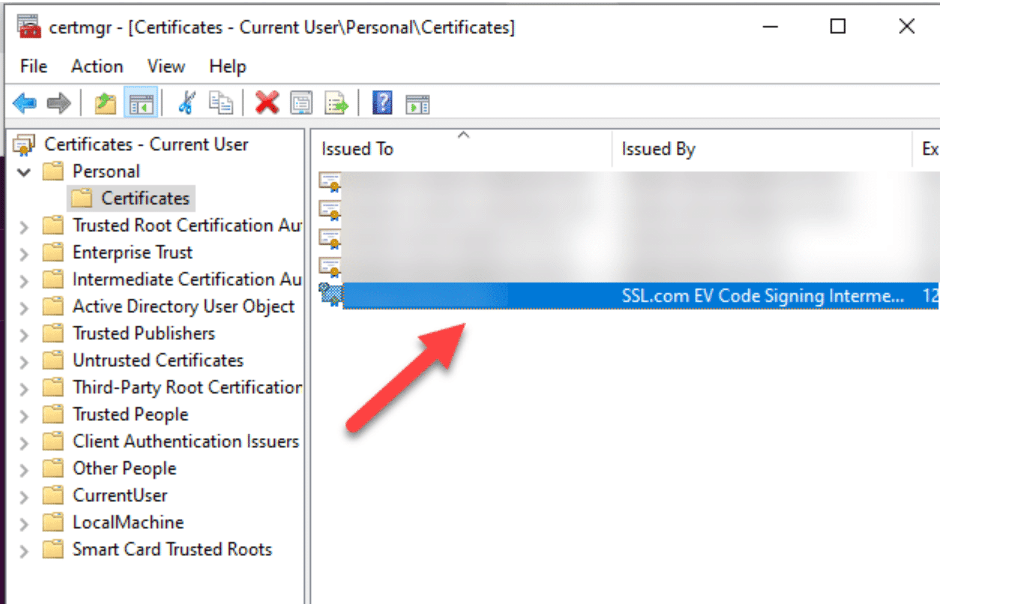This screenshot has height=604, width=1036.
Task: Toggle the Show/Hide Action Pane button
Action: 417,103
